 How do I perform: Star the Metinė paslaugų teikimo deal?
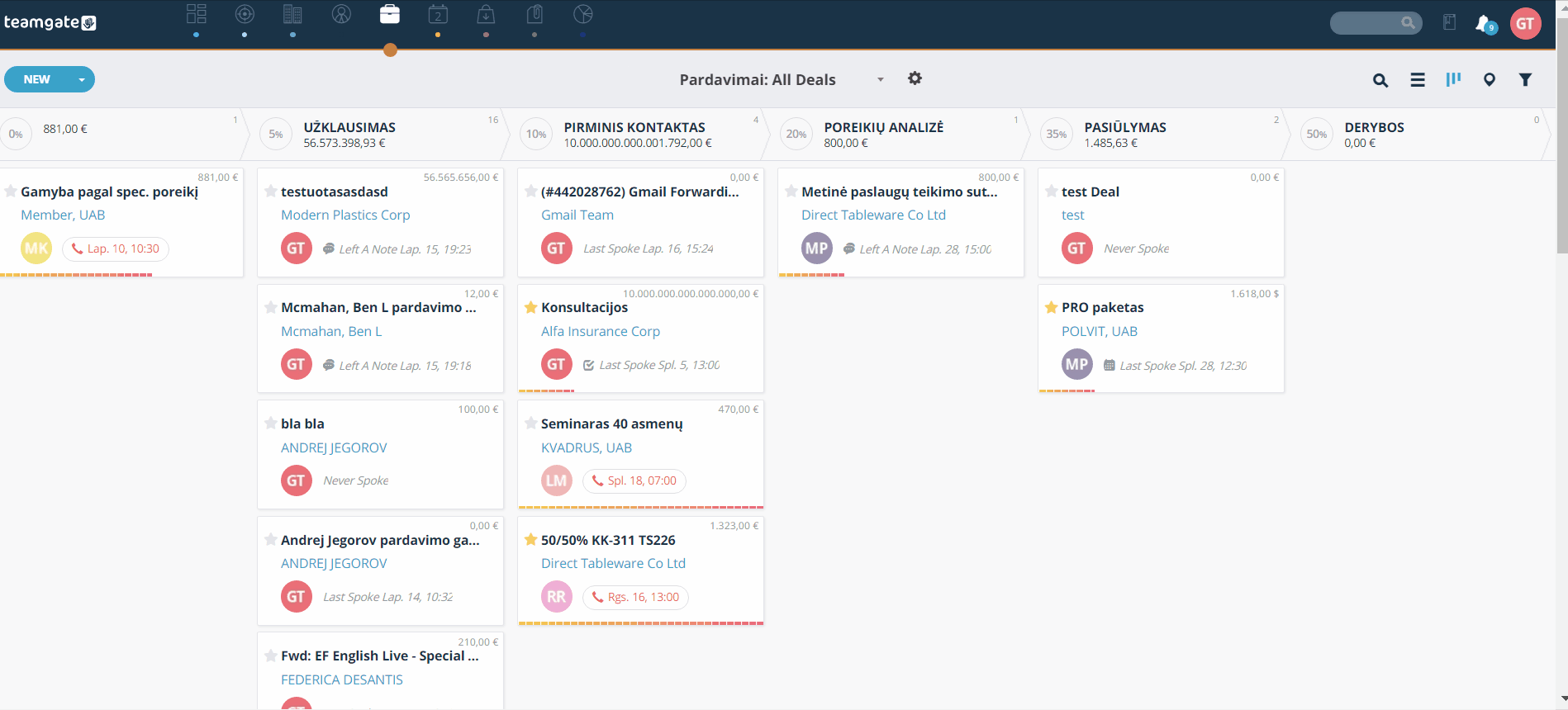pos(791,192)
